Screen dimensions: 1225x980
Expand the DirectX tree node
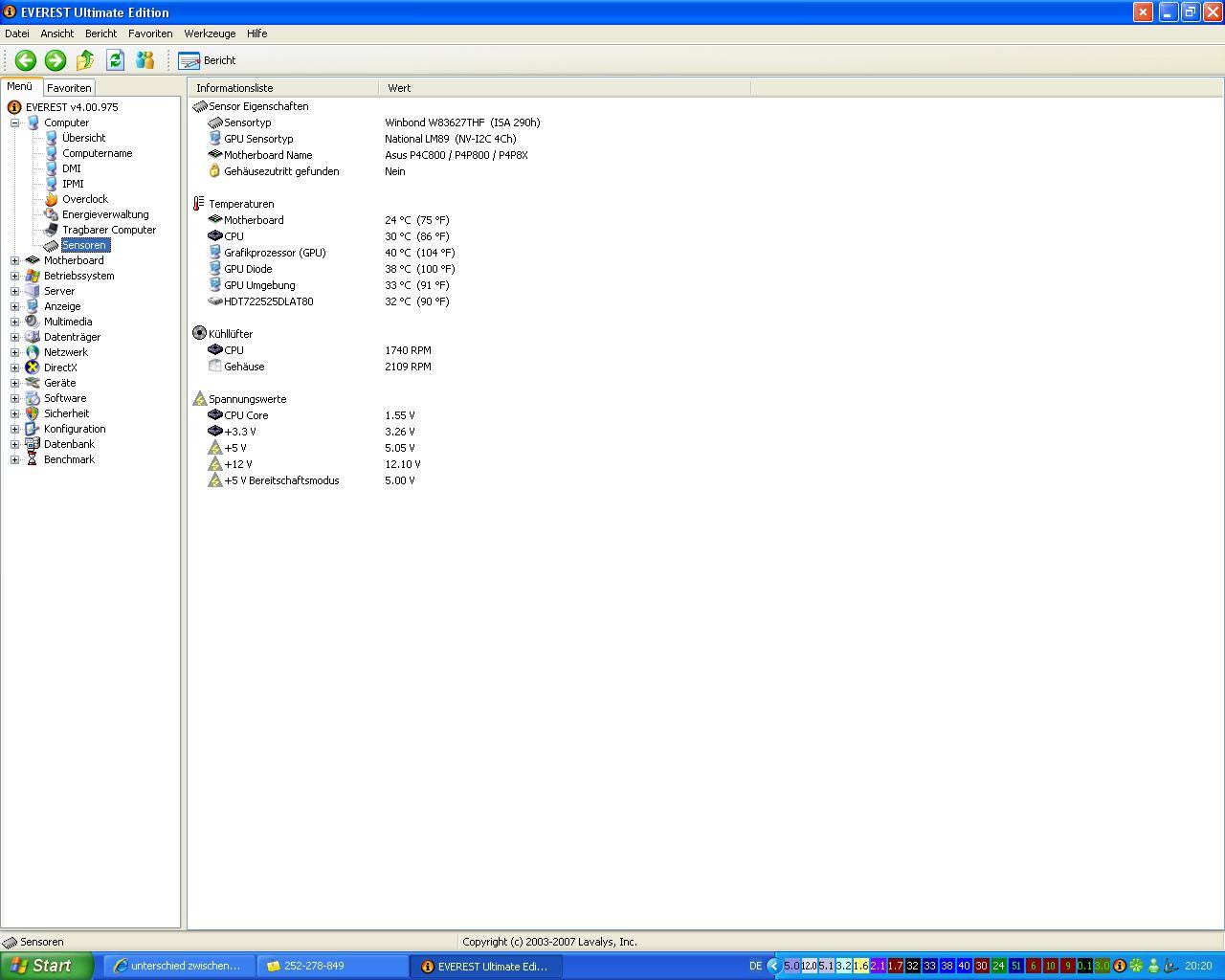point(14,367)
